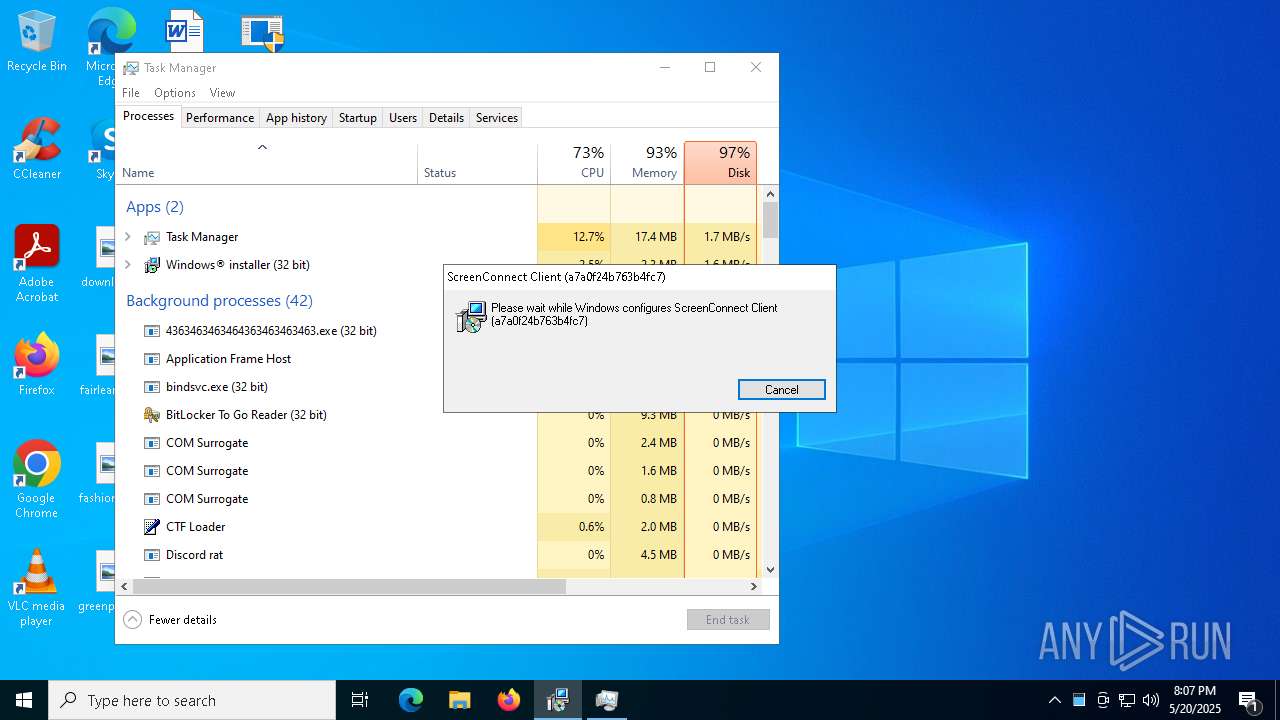Screen dimensions: 1280x720
Task: Click the Windows installer taskbar icon
Action: click(558, 700)
